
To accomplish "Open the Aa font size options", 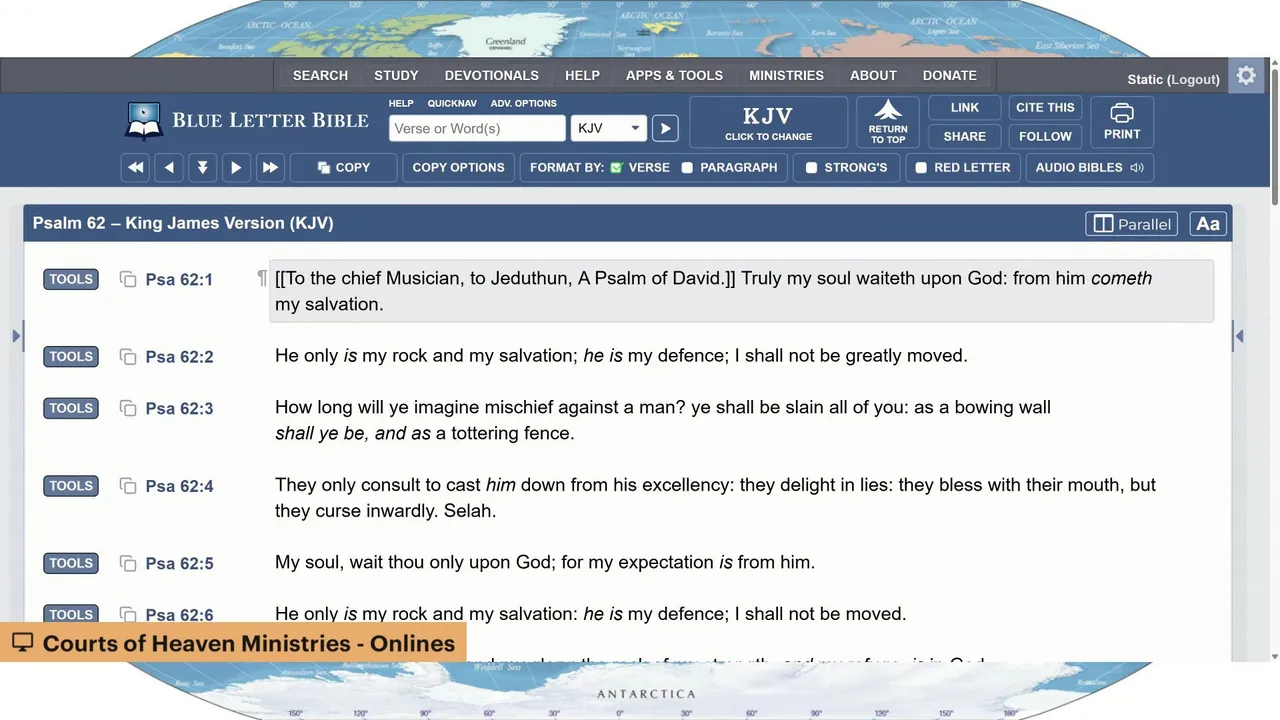I will pos(1208,224).
